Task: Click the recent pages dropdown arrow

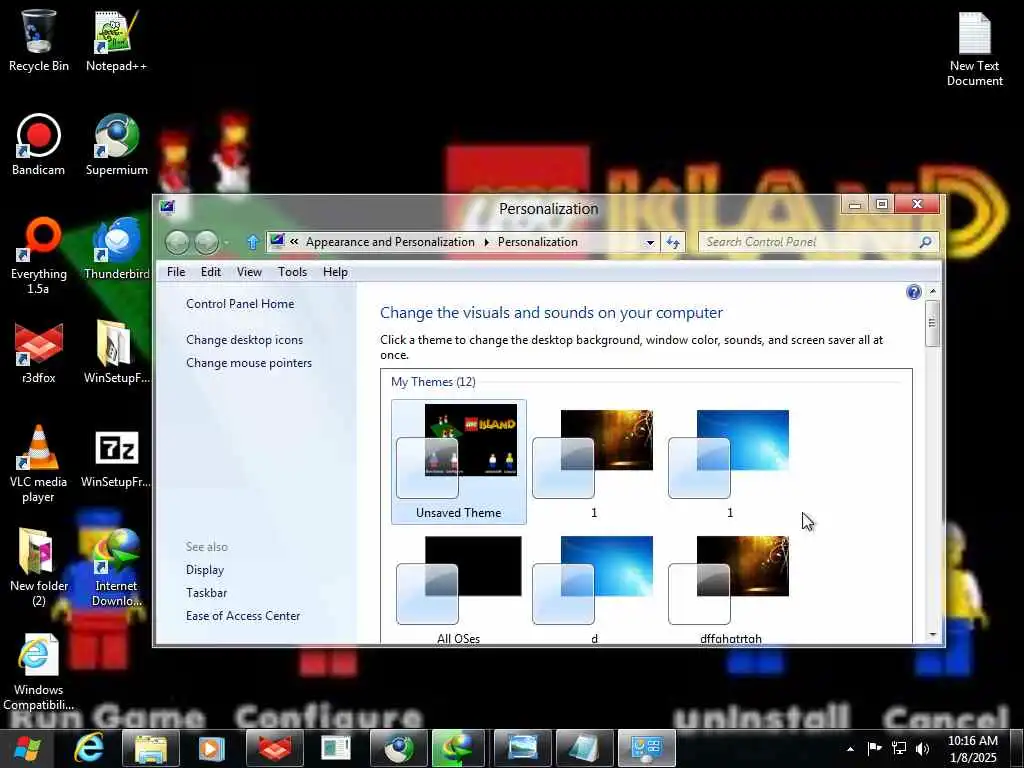Action: click(x=227, y=242)
